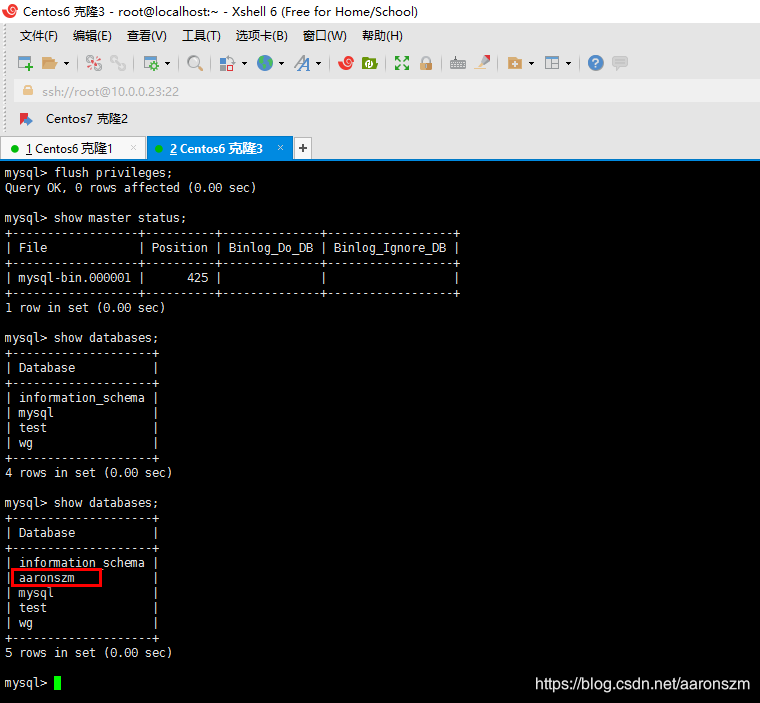Viewport: 760px width, 703px height.
Task: Open the 查看(V) menu
Action: click(x=147, y=36)
